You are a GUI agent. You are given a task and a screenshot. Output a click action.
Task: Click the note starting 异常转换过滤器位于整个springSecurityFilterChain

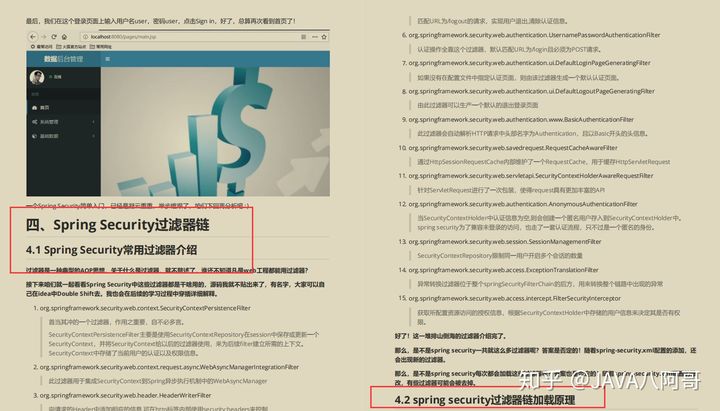pyautogui.click(x=540, y=284)
